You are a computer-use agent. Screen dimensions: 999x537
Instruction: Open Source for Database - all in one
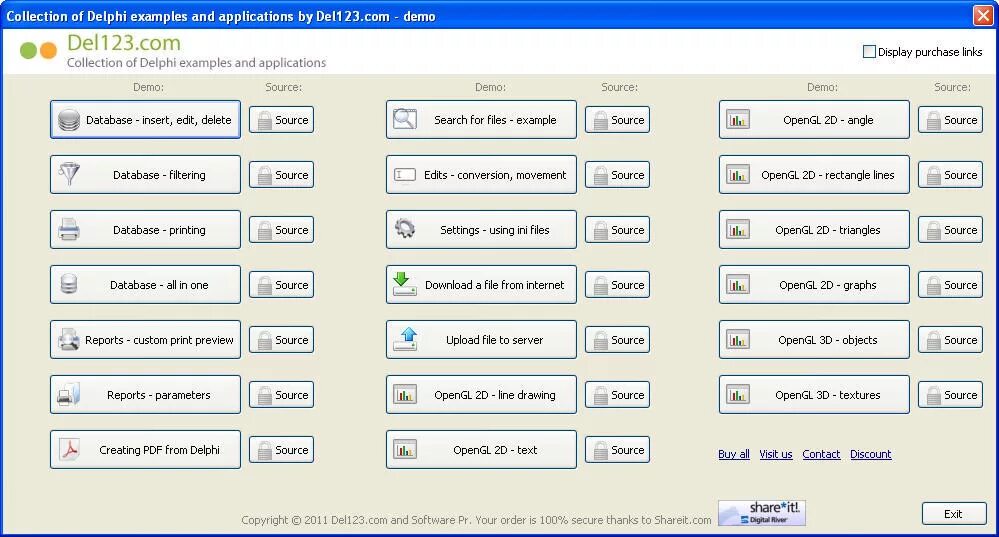[282, 285]
